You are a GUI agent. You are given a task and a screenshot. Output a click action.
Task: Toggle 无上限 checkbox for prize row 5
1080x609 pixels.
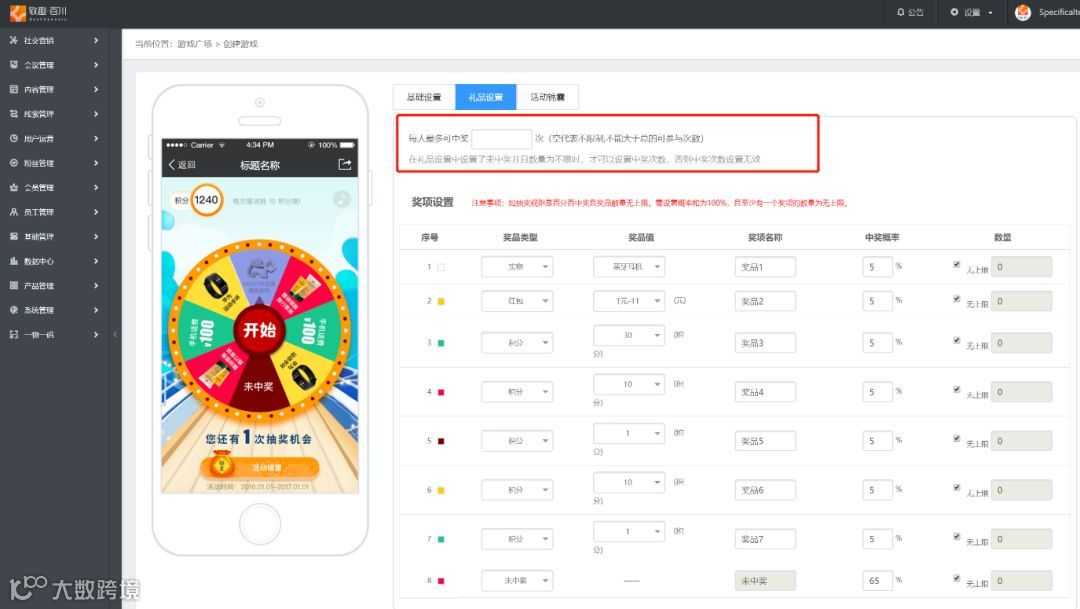click(956, 439)
